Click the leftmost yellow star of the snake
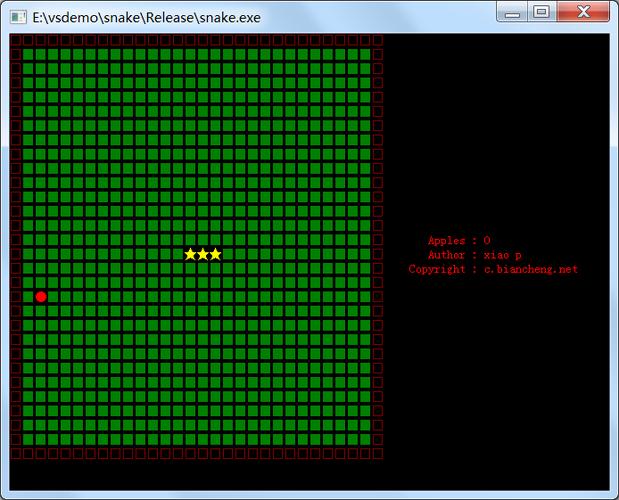The height and width of the screenshot is (500, 619). (x=190, y=254)
